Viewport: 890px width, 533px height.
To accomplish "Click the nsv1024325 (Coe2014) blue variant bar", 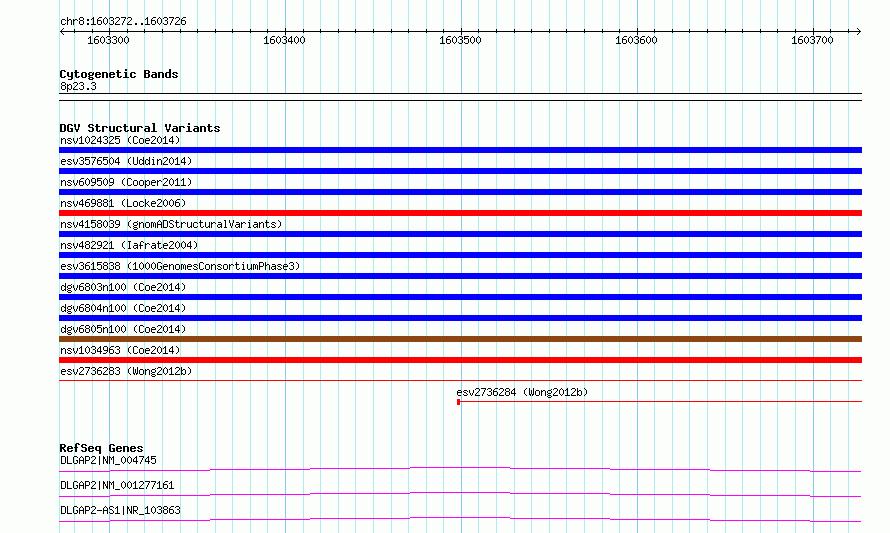I will 460,150.
